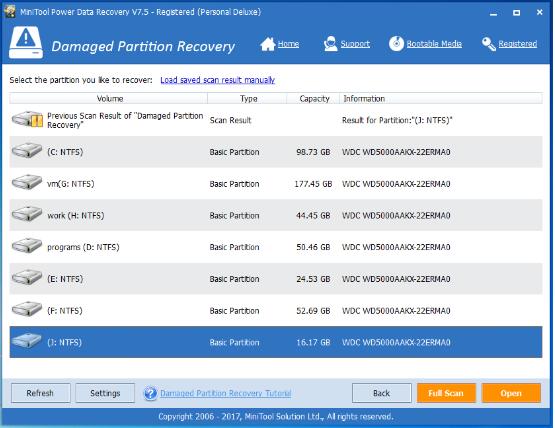Click the orange Open button
Screen dimensions: 555x428
click(511, 393)
